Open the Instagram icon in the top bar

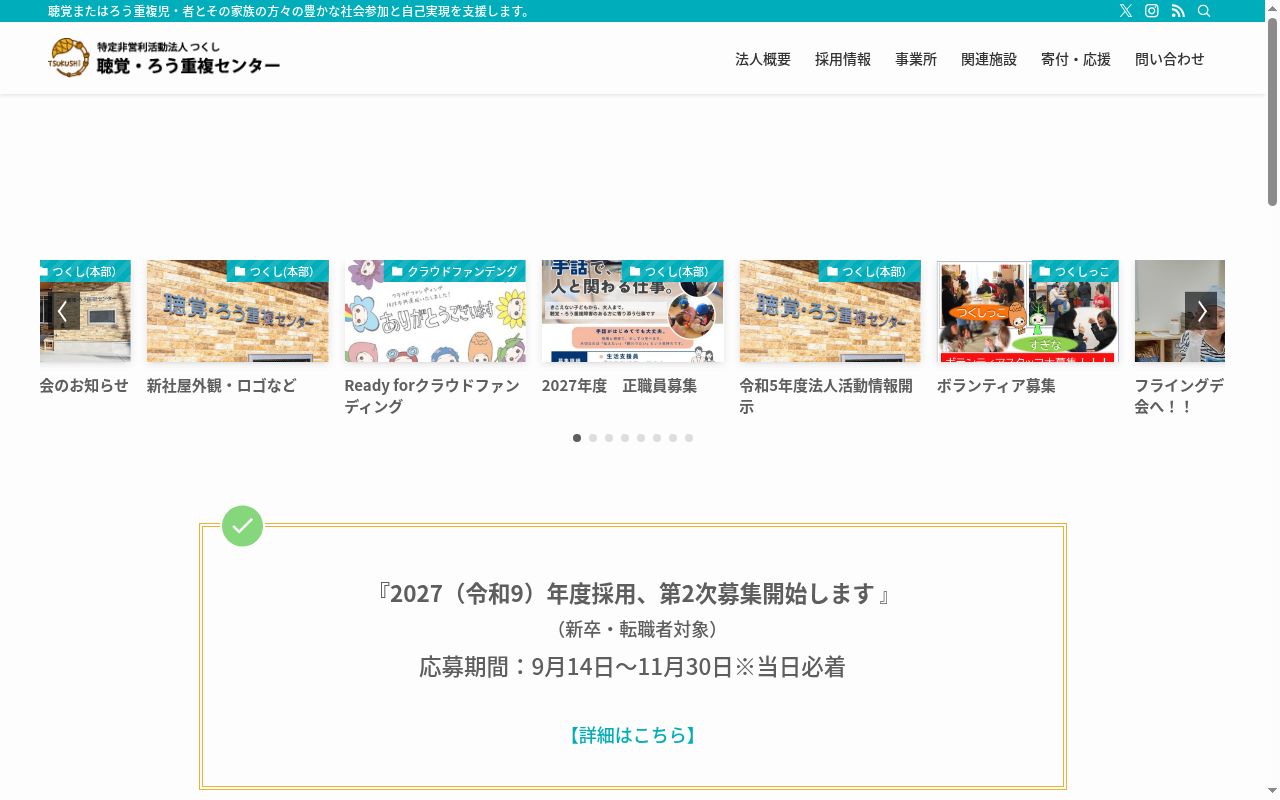click(1152, 11)
